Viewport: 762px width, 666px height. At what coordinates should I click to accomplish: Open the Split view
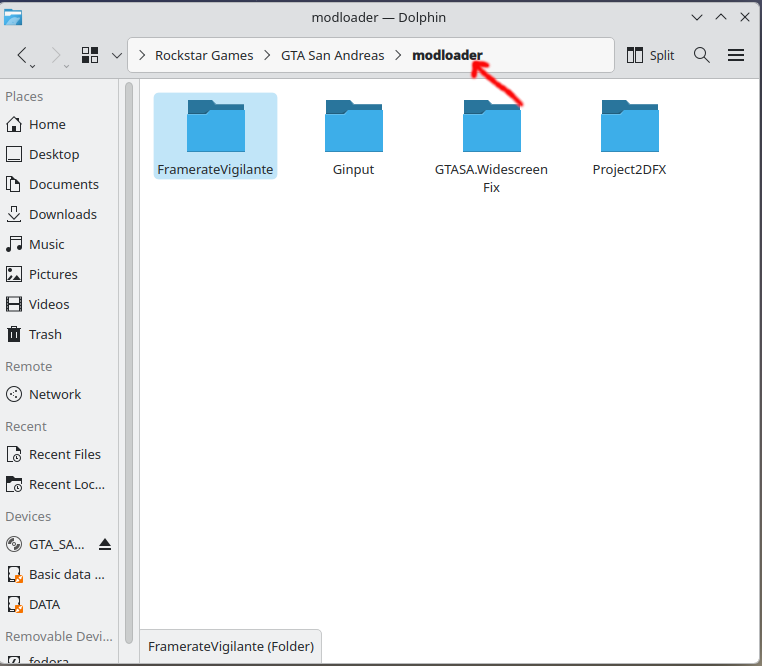point(651,55)
